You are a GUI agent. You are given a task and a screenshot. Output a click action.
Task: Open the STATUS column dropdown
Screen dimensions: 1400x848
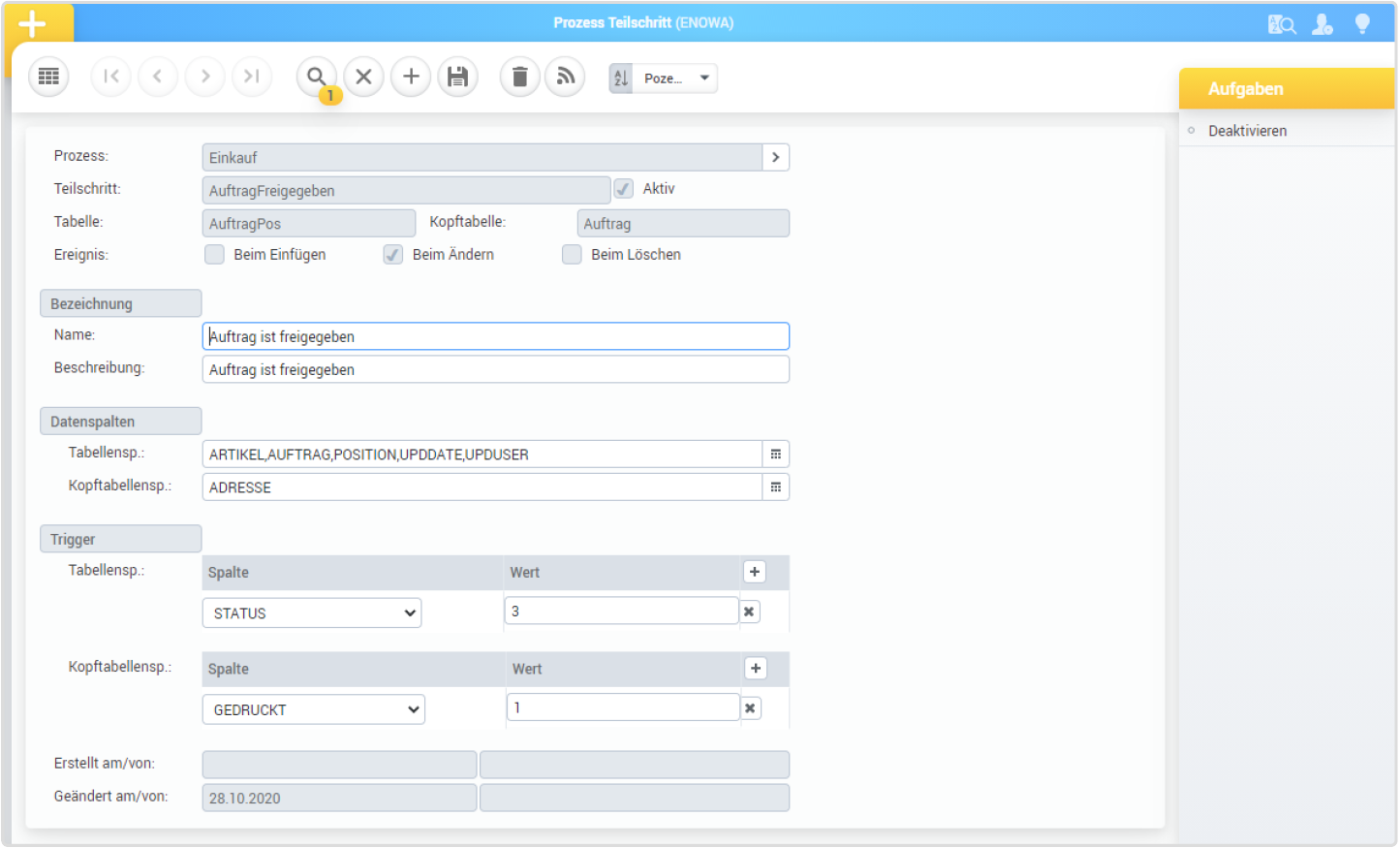[312, 613]
